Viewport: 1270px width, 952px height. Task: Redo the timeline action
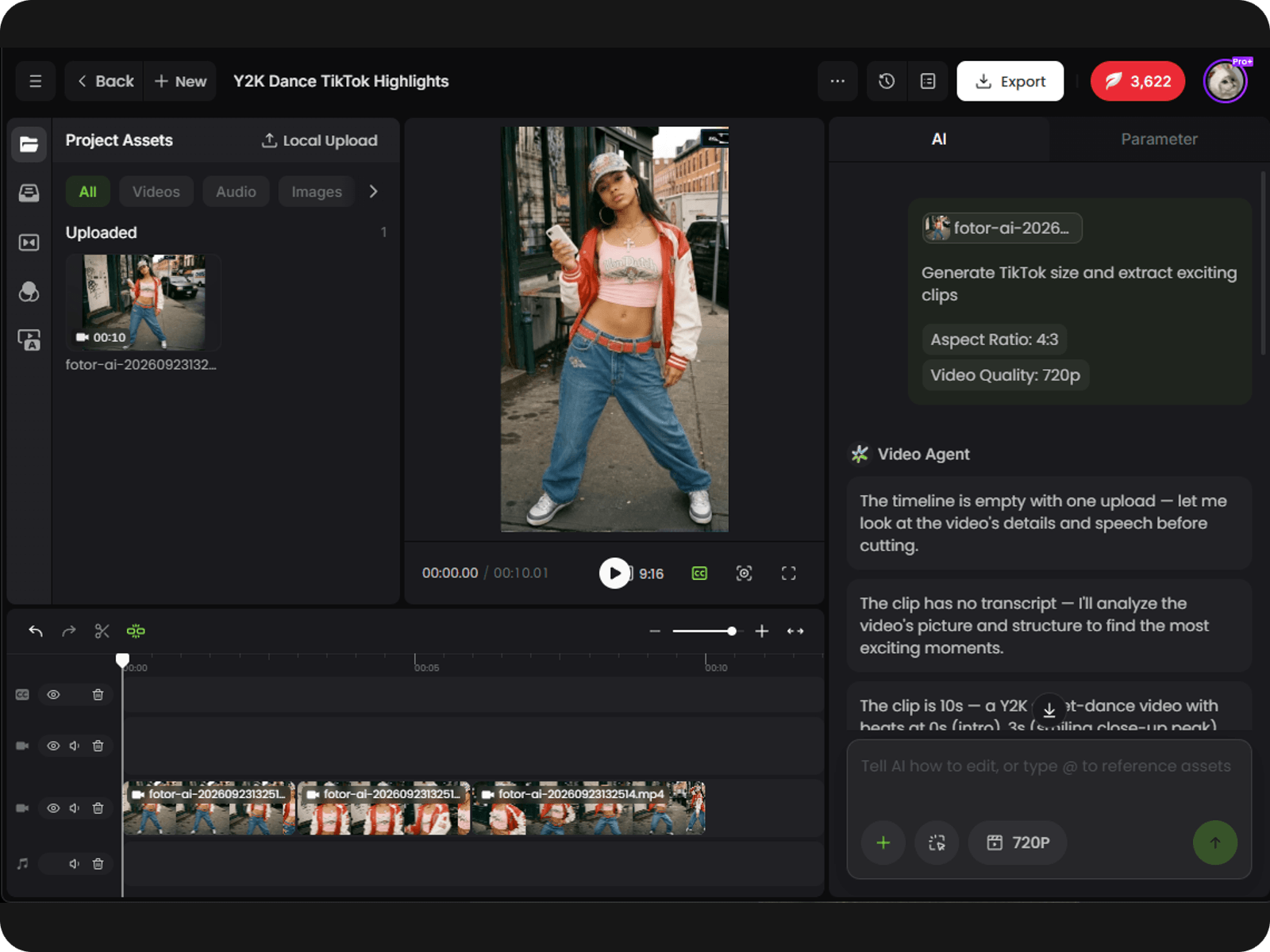point(69,631)
